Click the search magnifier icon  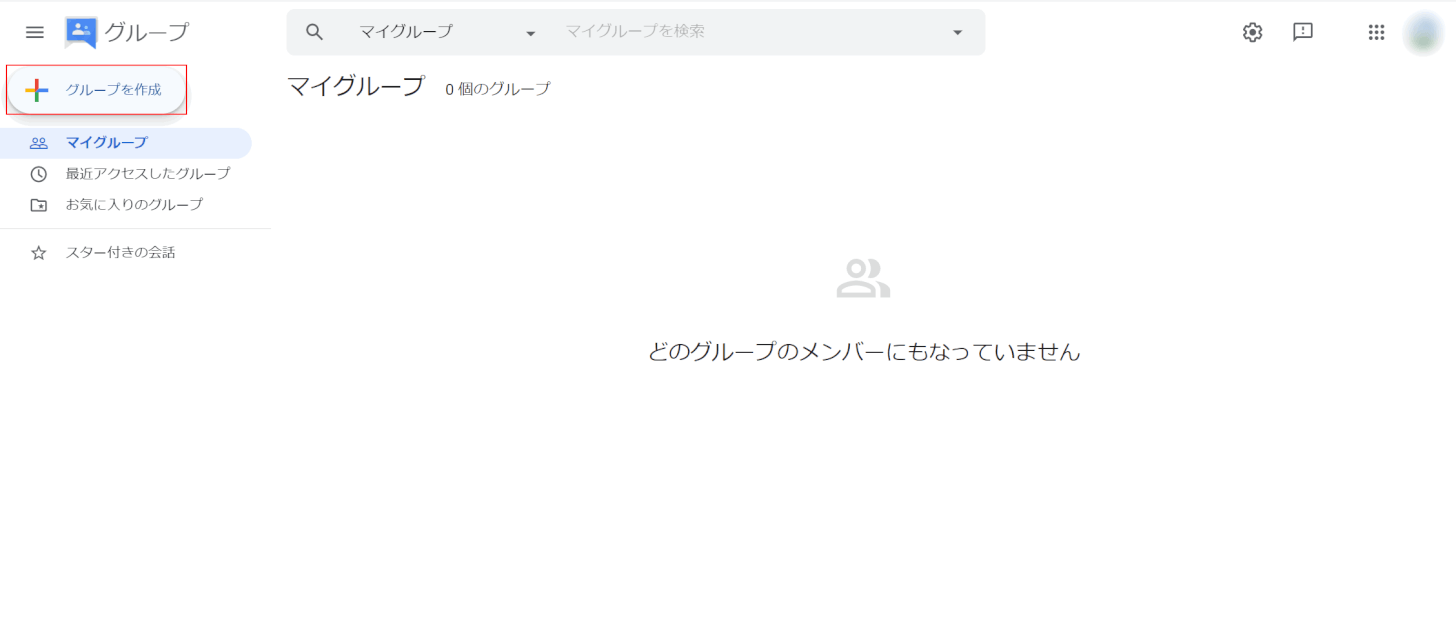coord(315,32)
